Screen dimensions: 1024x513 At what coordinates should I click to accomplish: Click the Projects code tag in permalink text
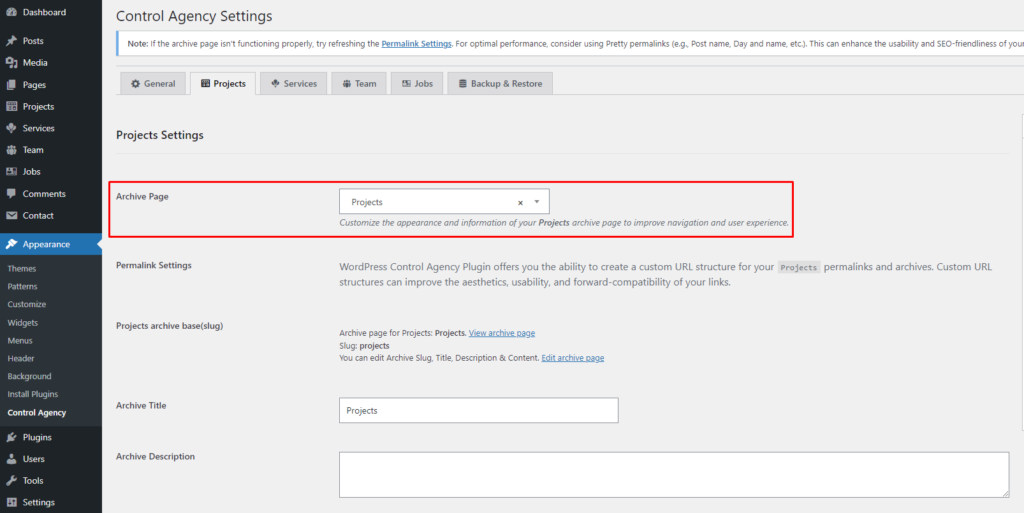(x=799, y=268)
